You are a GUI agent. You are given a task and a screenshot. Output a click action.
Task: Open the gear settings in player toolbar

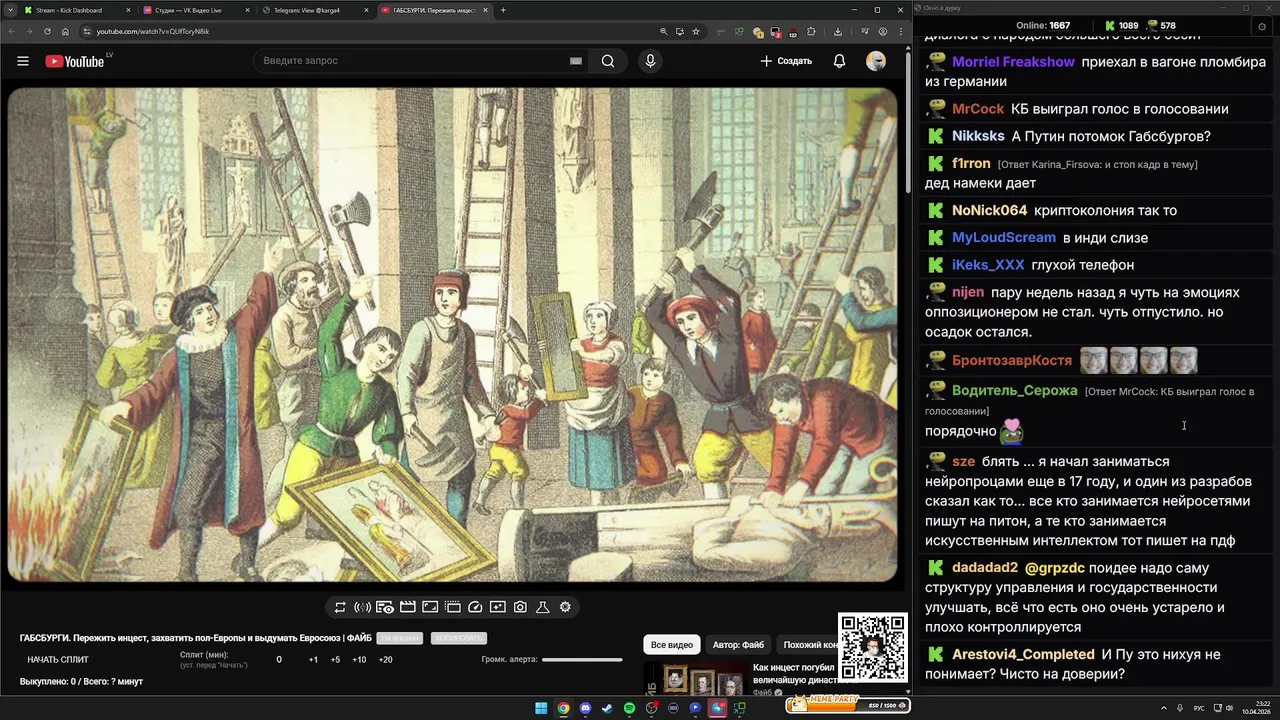pyautogui.click(x=565, y=607)
